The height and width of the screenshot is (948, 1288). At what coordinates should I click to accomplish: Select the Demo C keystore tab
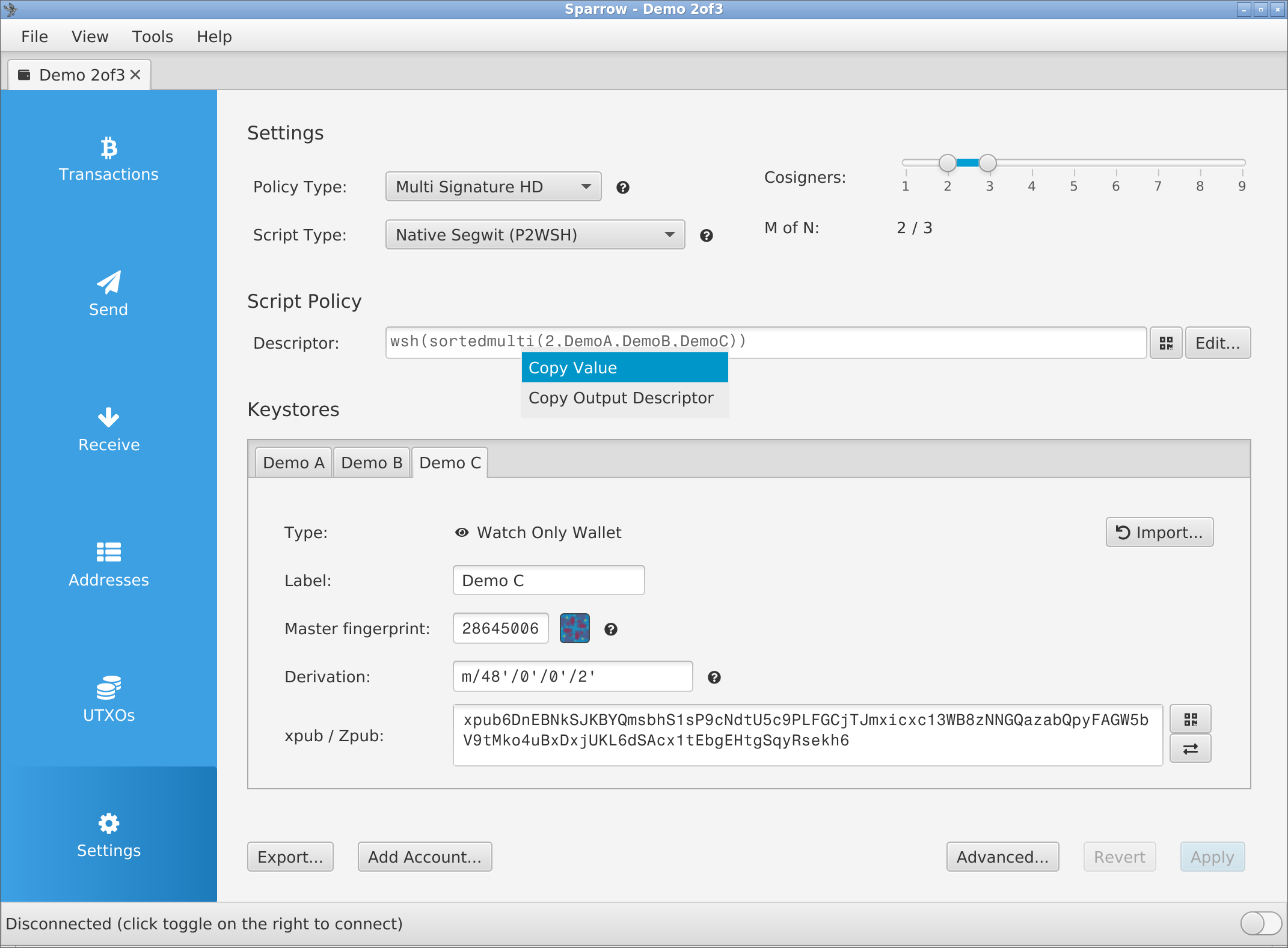click(450, 463)
